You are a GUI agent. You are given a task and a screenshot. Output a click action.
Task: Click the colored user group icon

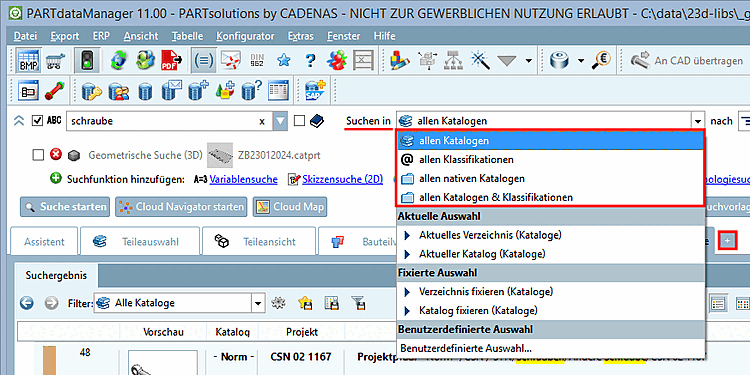click(x=337, y=60)
